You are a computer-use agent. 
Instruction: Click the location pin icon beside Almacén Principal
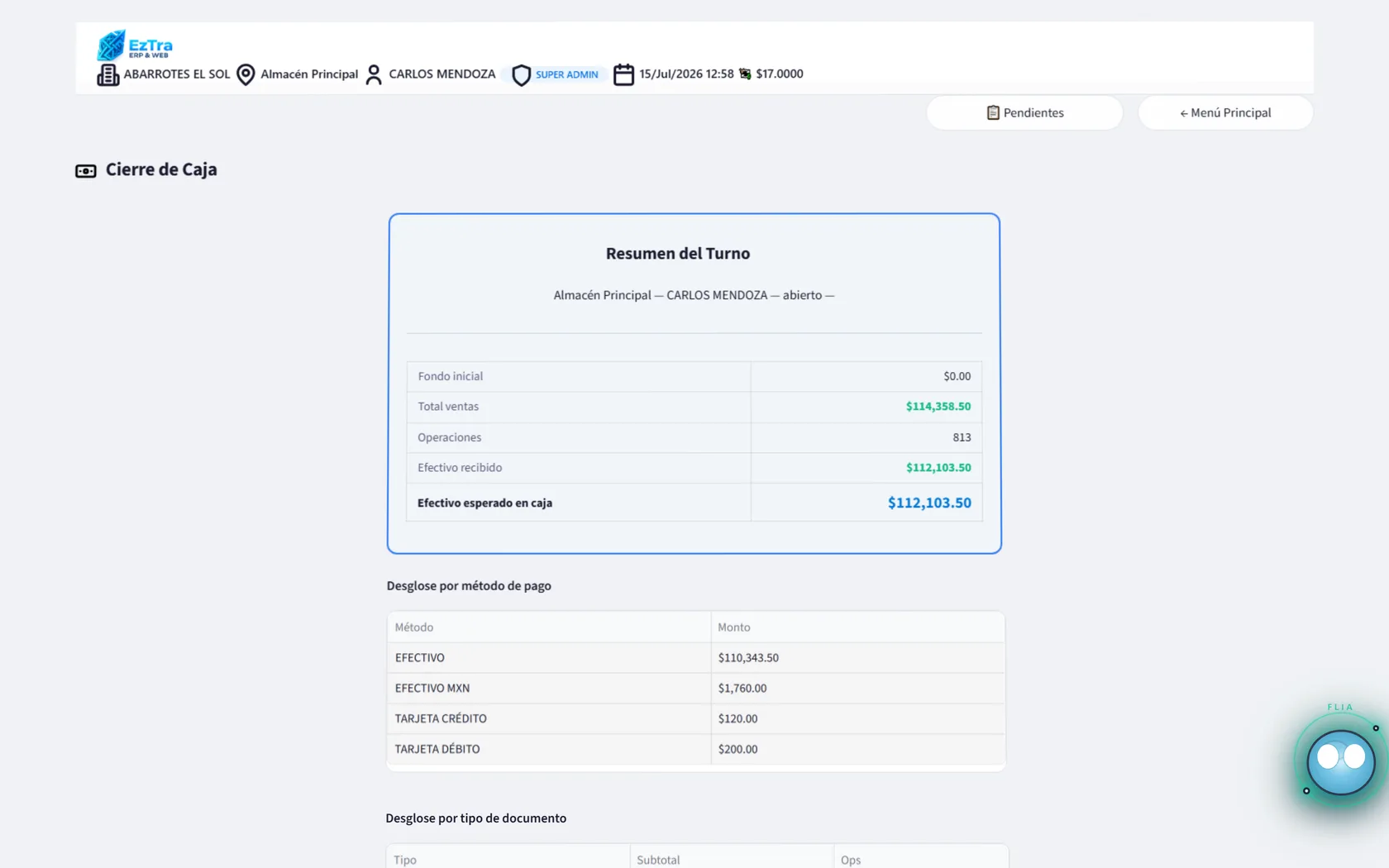click(x=246, y=74)
